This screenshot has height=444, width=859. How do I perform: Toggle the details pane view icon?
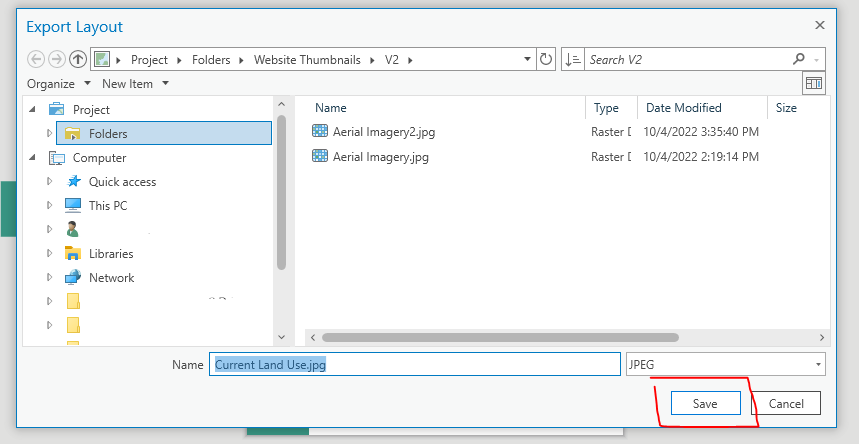point(814,83)
